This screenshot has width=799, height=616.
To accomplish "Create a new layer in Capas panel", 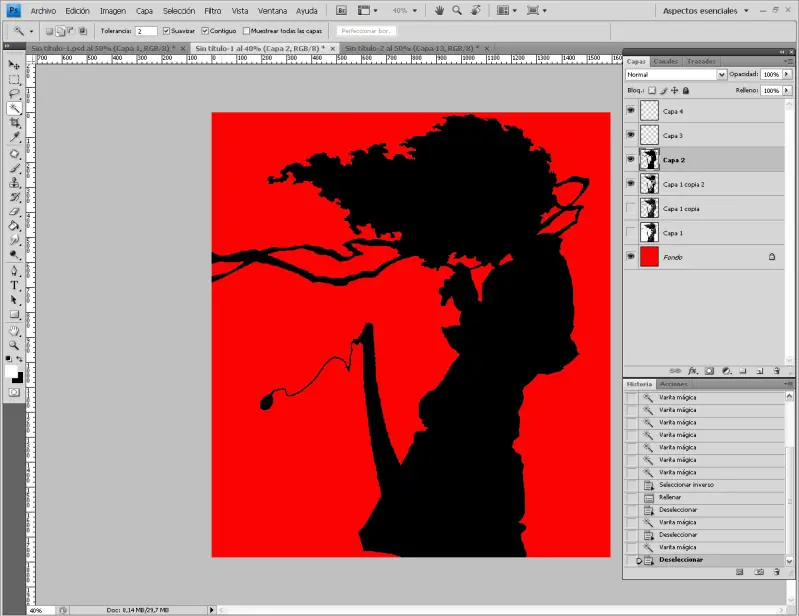I will point(760,371).
